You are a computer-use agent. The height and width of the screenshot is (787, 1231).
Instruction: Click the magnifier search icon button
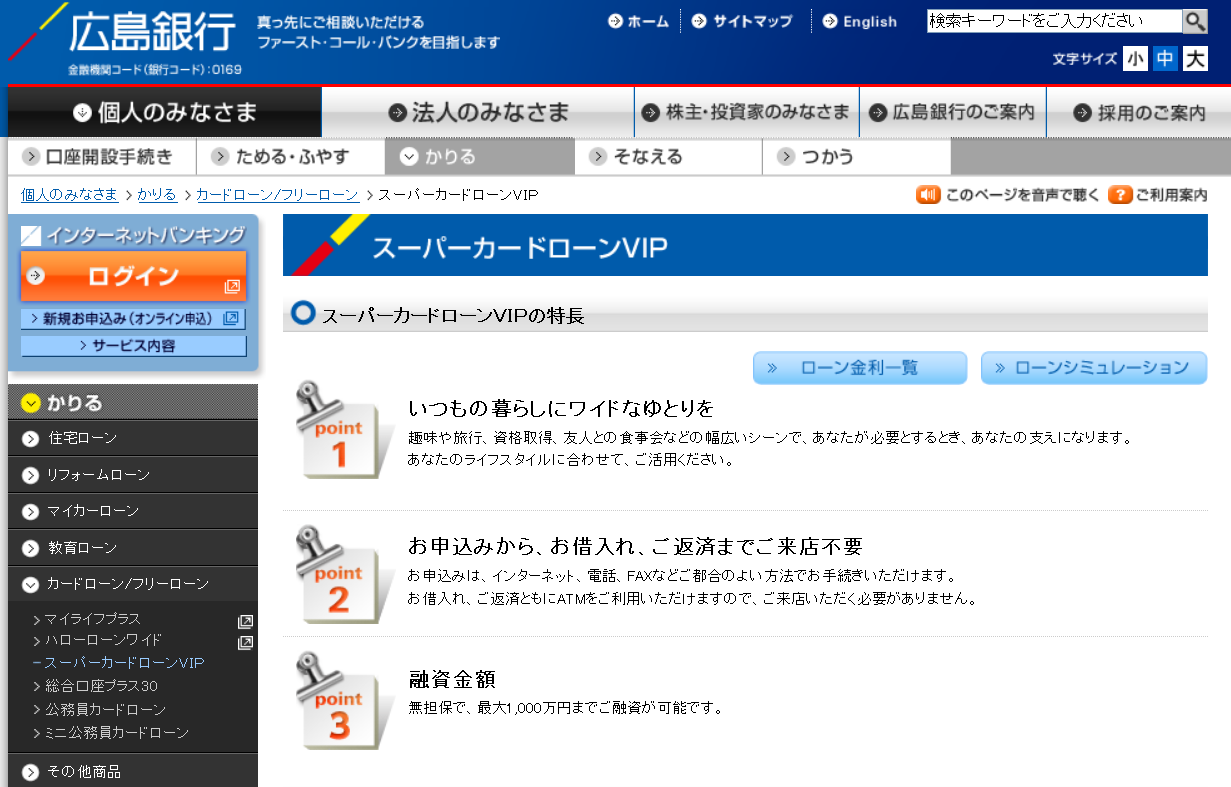(x=1195, y=21)
